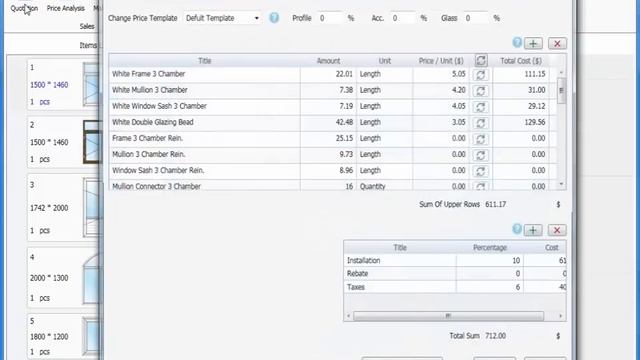Click the Installation percentage value 10
The image size is (640, 360).
point(490,260)
